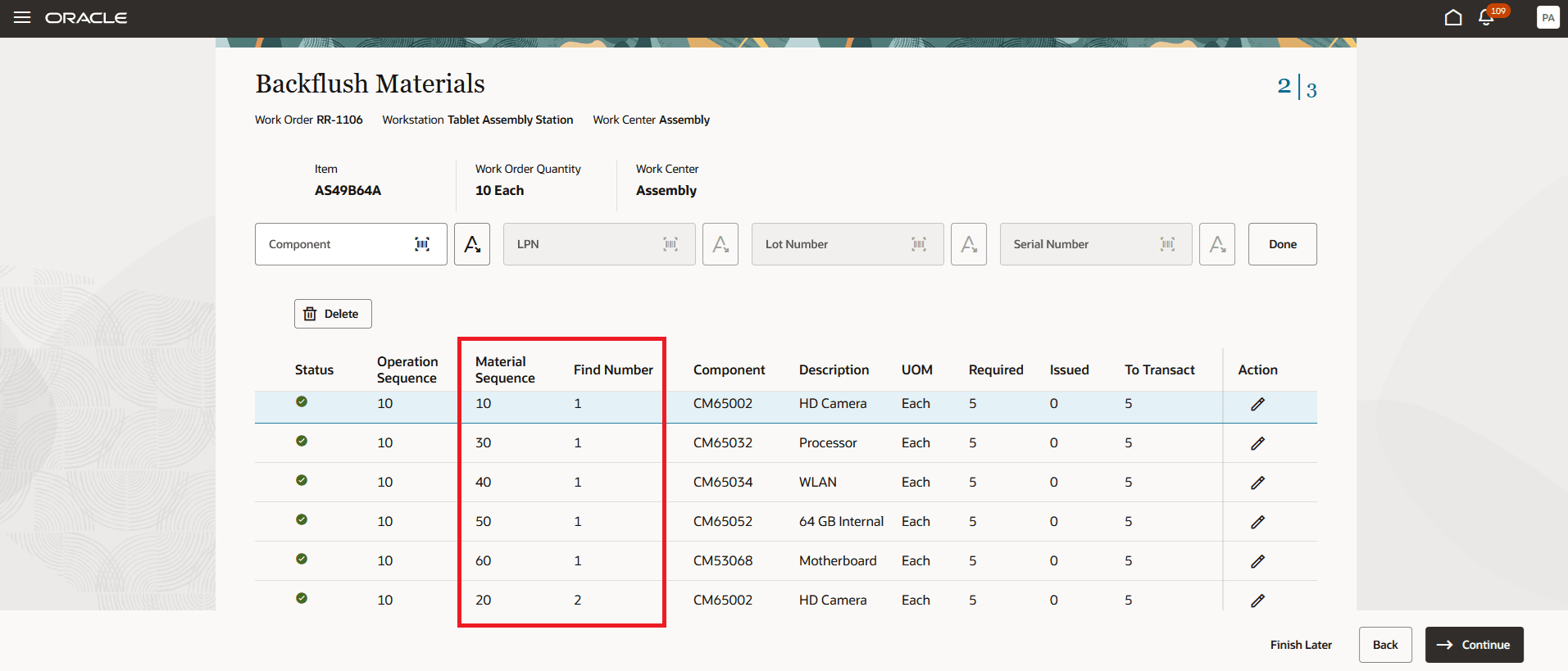The height and width of the screenshot is (671, 1568).
Task: Click the text entry icon beside Component
Action: point(472,244)
